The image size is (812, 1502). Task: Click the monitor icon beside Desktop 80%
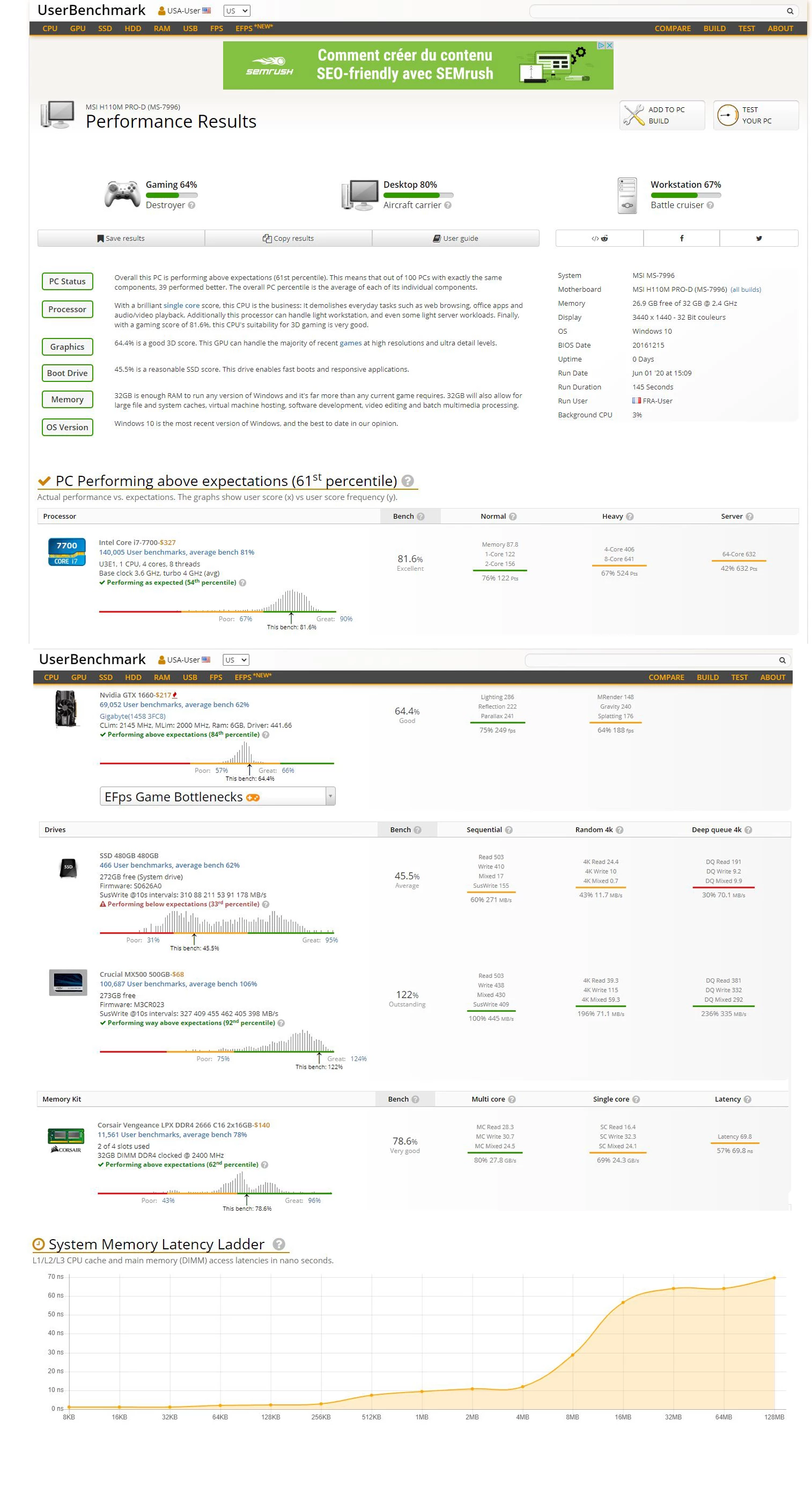click(360, 195)
